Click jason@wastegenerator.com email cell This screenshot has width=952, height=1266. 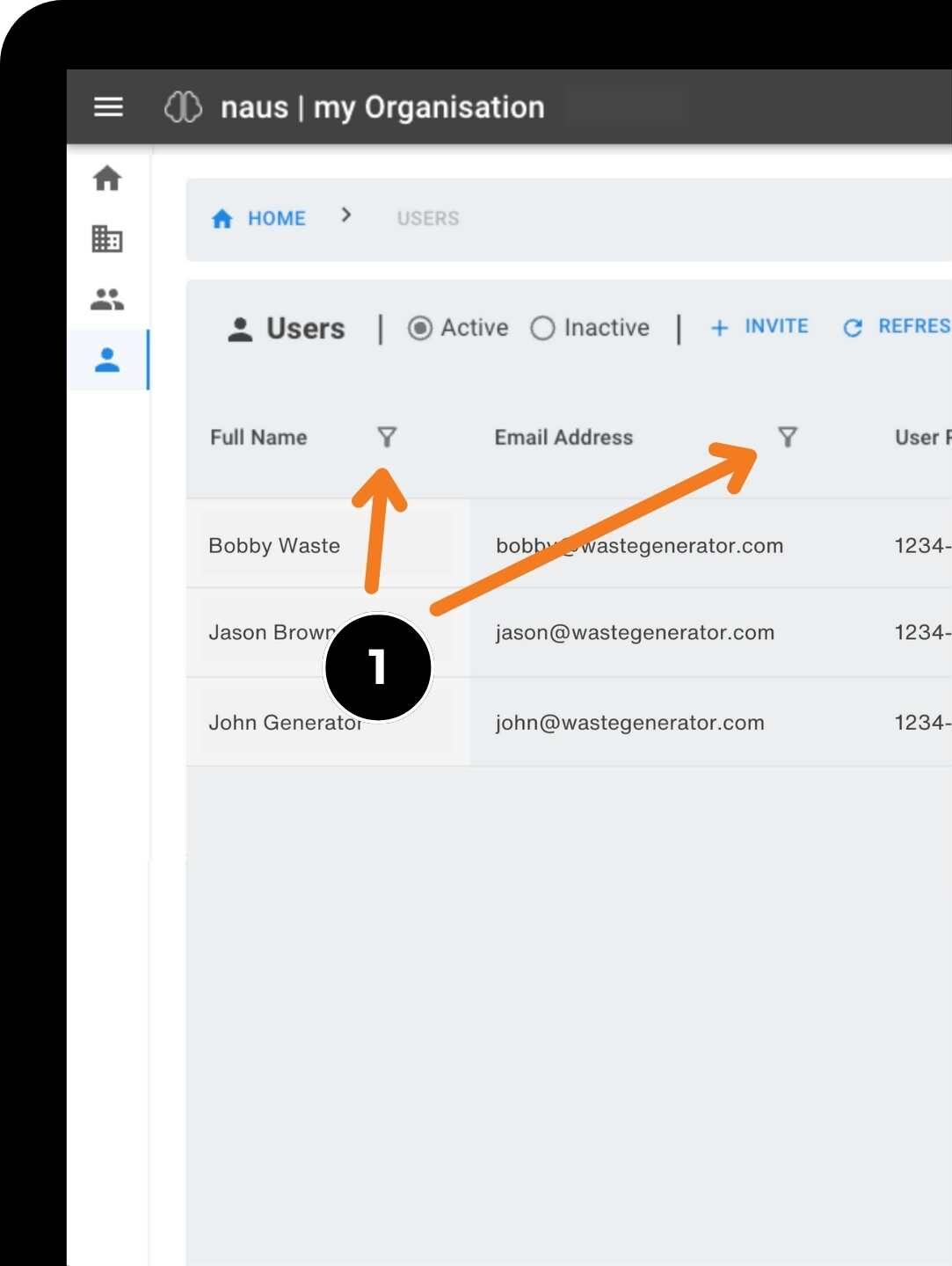635,632
